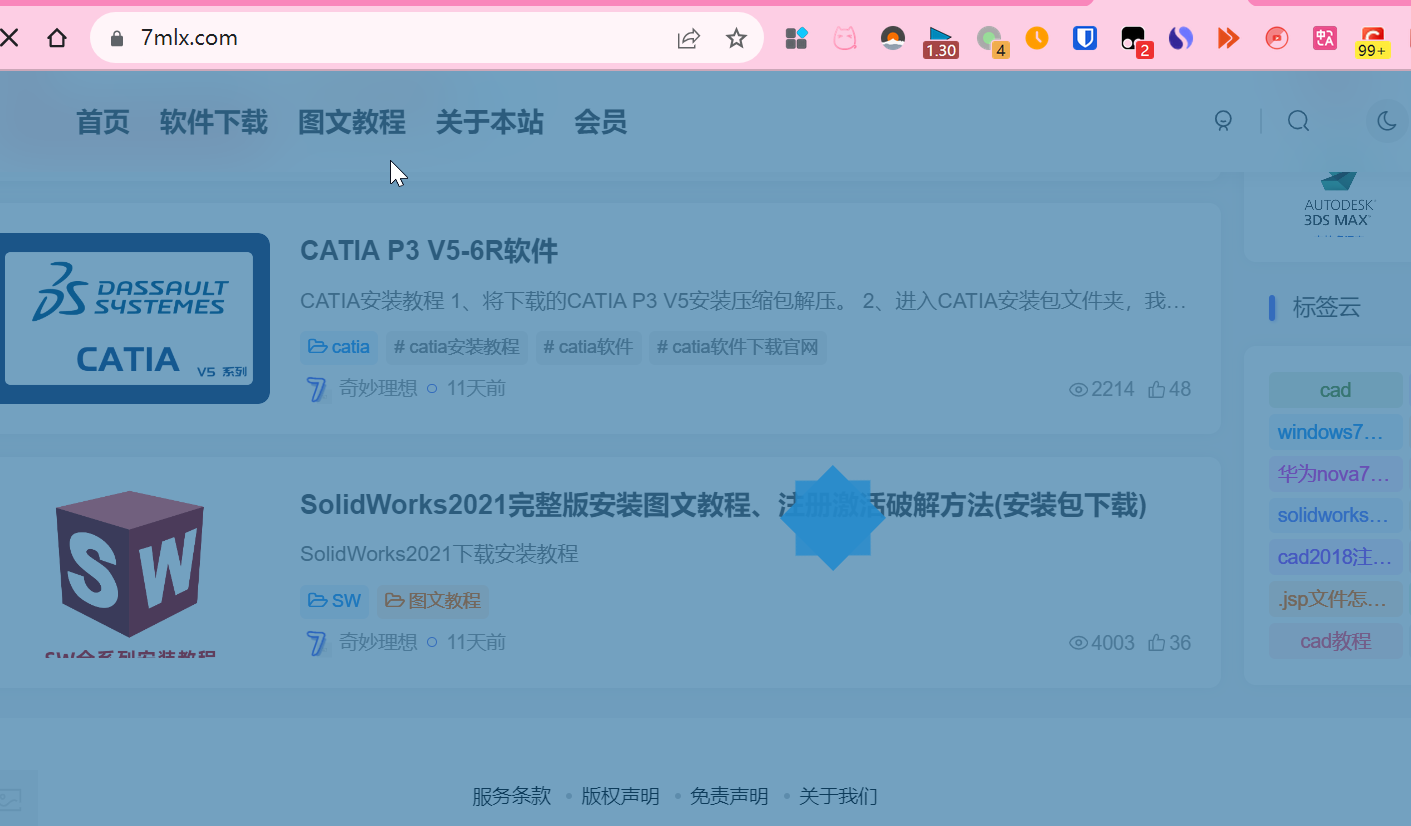
Task: Click the pink cat extension icon
Action: click(845, 38)
